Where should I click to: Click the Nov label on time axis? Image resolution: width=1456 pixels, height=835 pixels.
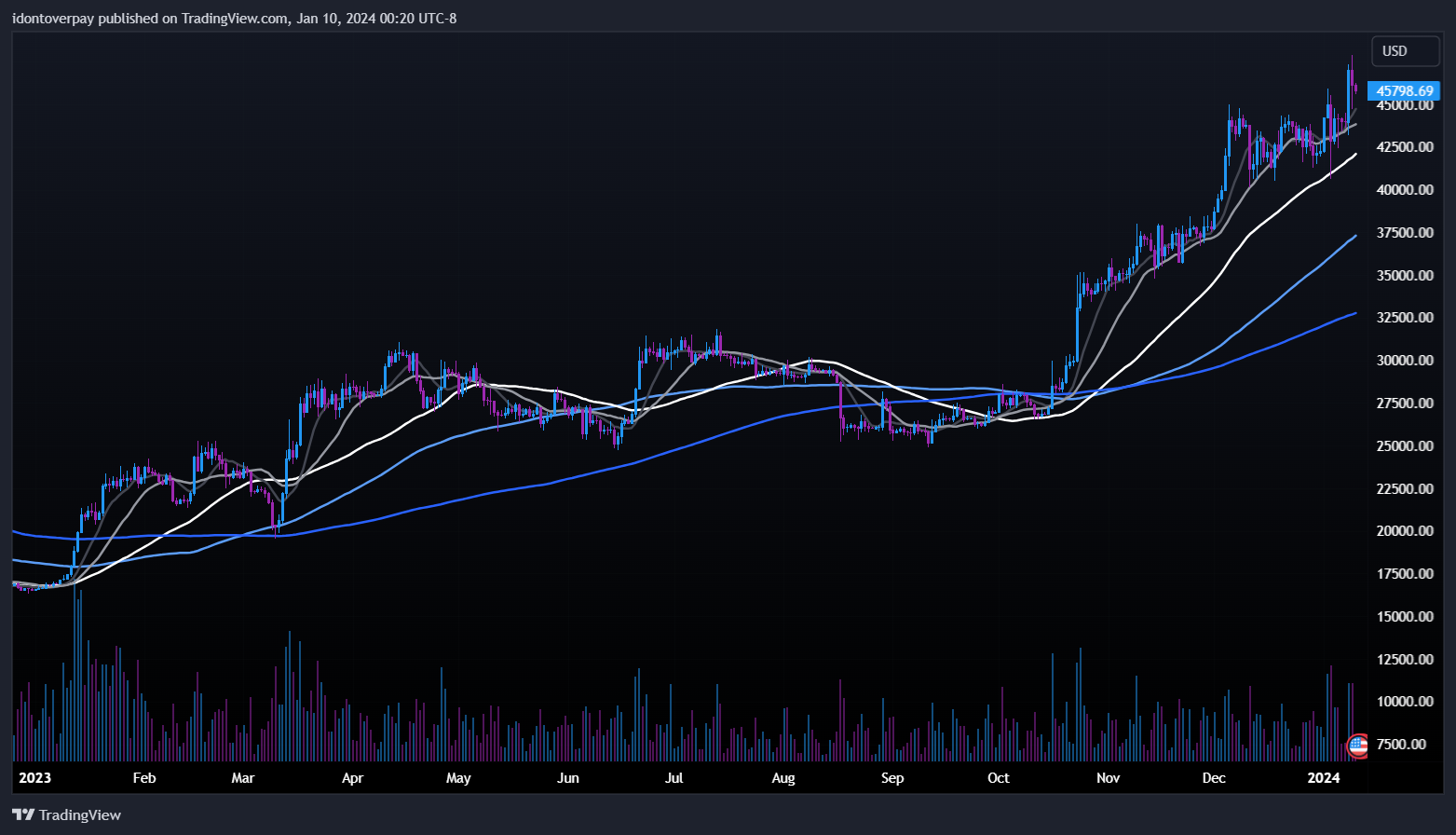pos(1108,778)
